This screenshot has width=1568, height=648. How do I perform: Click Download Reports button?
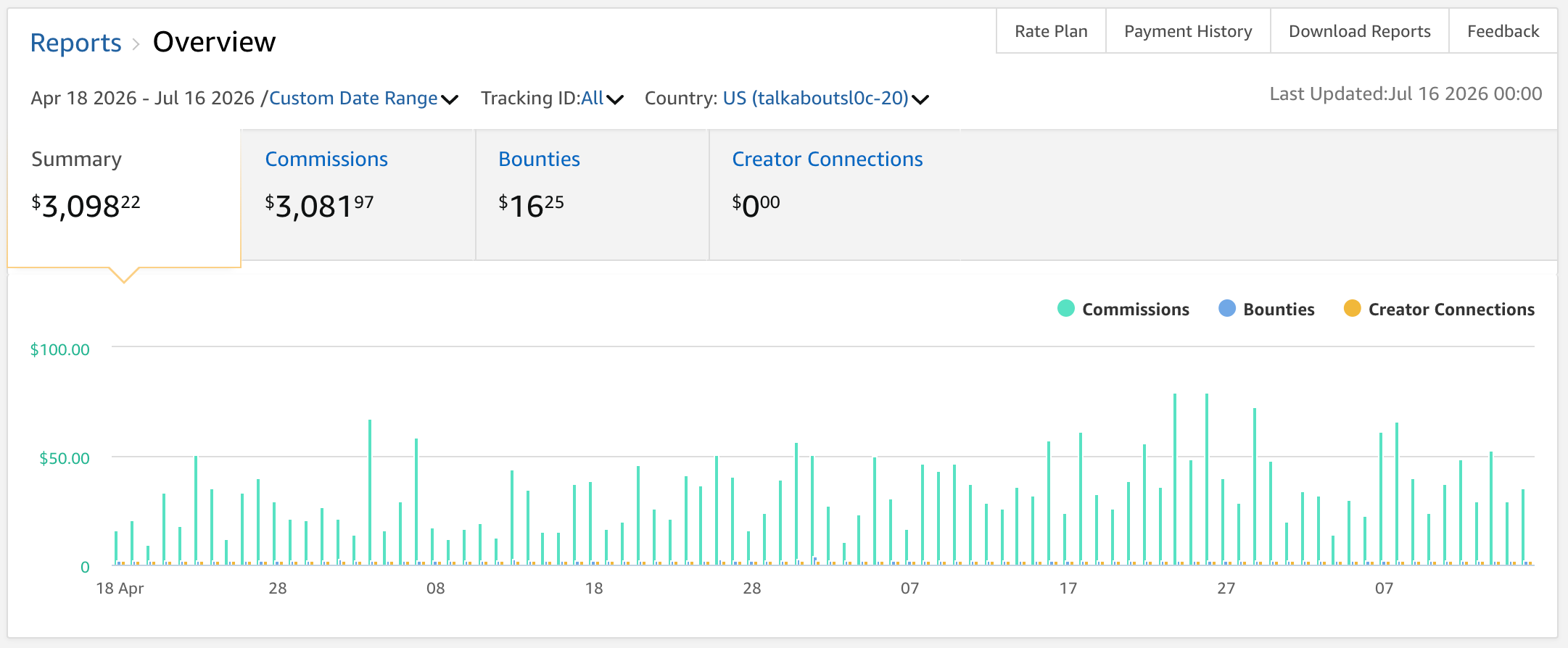click(x=1360, y=31)
